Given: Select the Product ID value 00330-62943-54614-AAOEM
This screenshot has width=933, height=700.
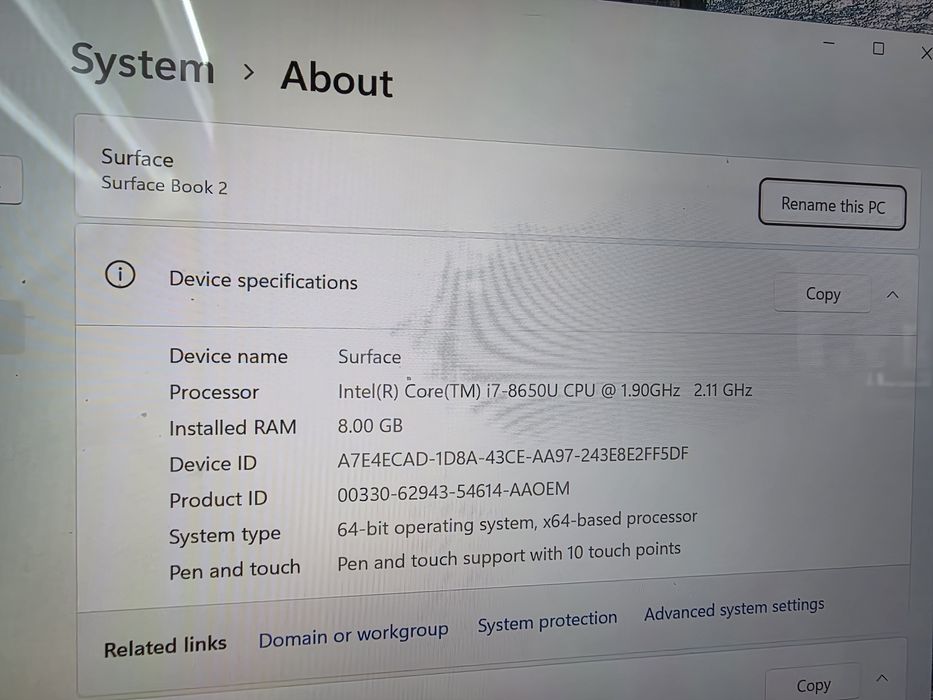Looking at the screenshot, I should pyautogui.click(x=453, y=492).
